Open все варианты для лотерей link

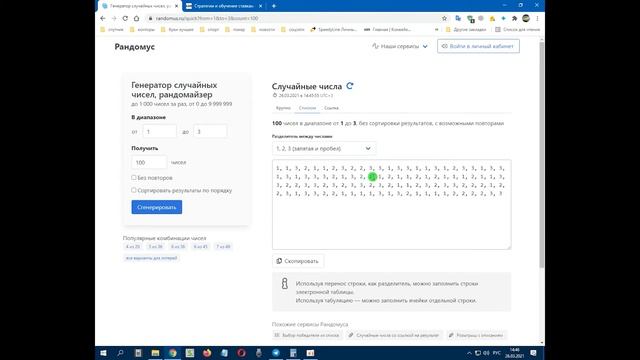click(151, 258)
